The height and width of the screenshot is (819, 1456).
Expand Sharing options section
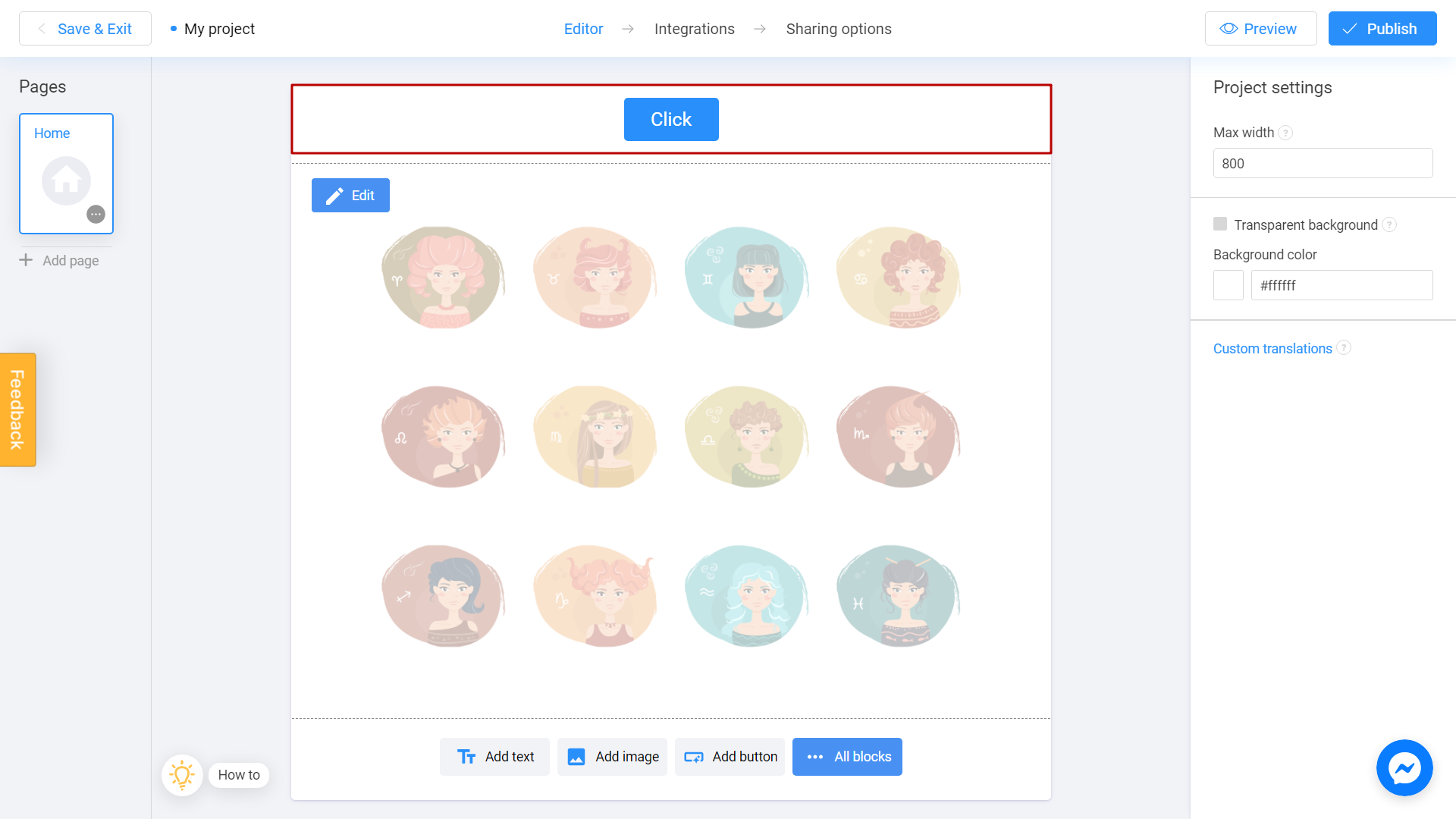click(x=839, y=29)
